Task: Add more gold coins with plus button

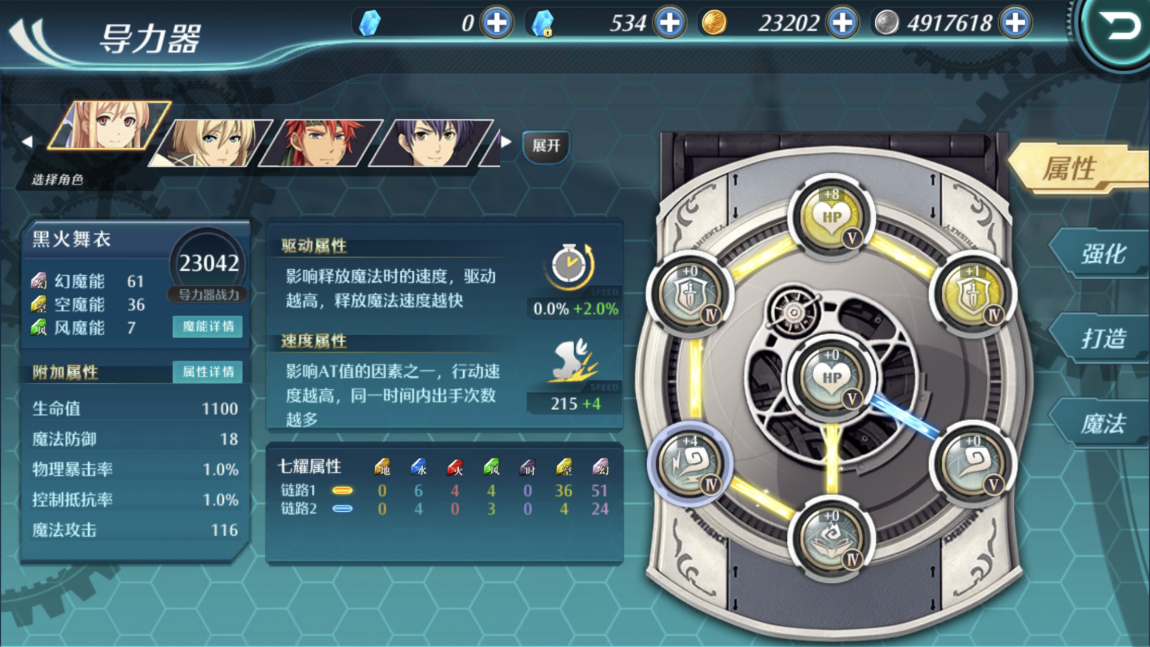Action: [x=843, y=23]
